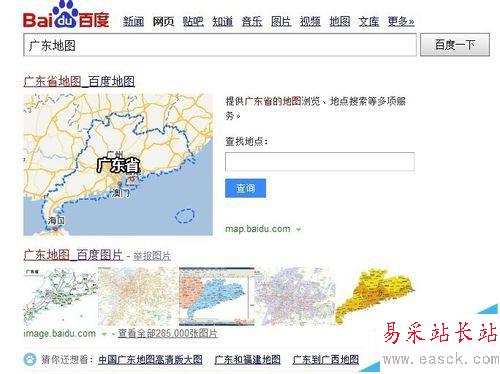Expand the arrow next to image.baidu.com

[104, 334]
